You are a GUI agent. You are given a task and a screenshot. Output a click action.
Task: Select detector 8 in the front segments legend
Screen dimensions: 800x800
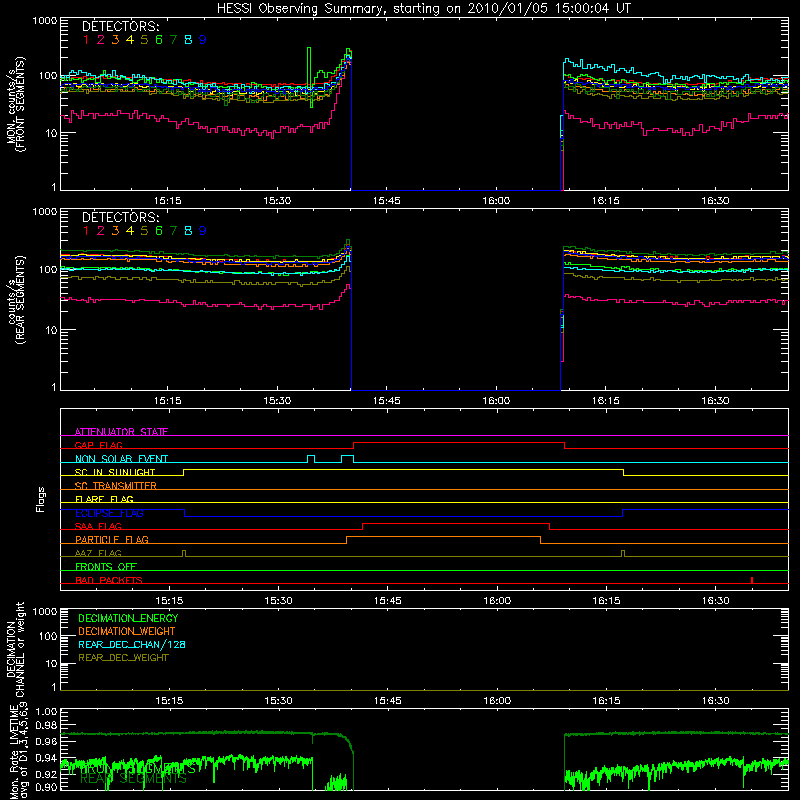click(188, 39)
